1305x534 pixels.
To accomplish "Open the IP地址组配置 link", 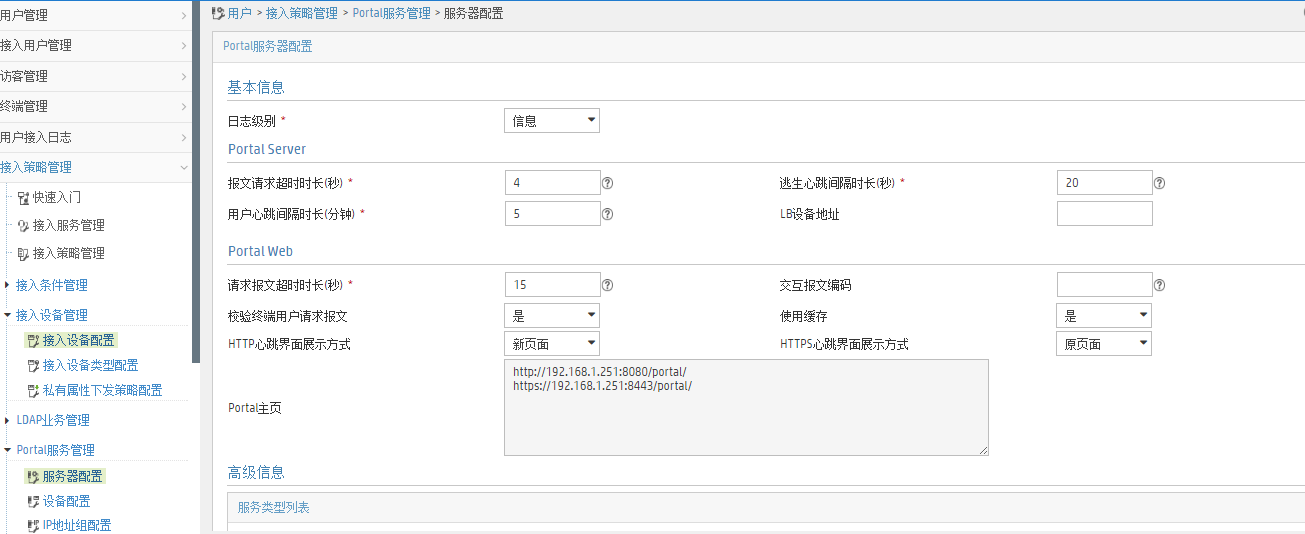I will tap(77, 526).
